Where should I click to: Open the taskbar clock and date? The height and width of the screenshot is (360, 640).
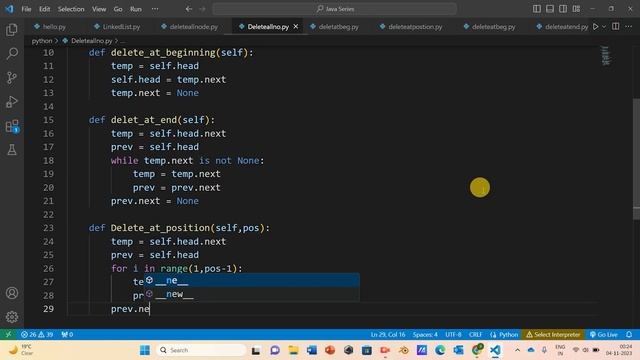click(619, 350)
